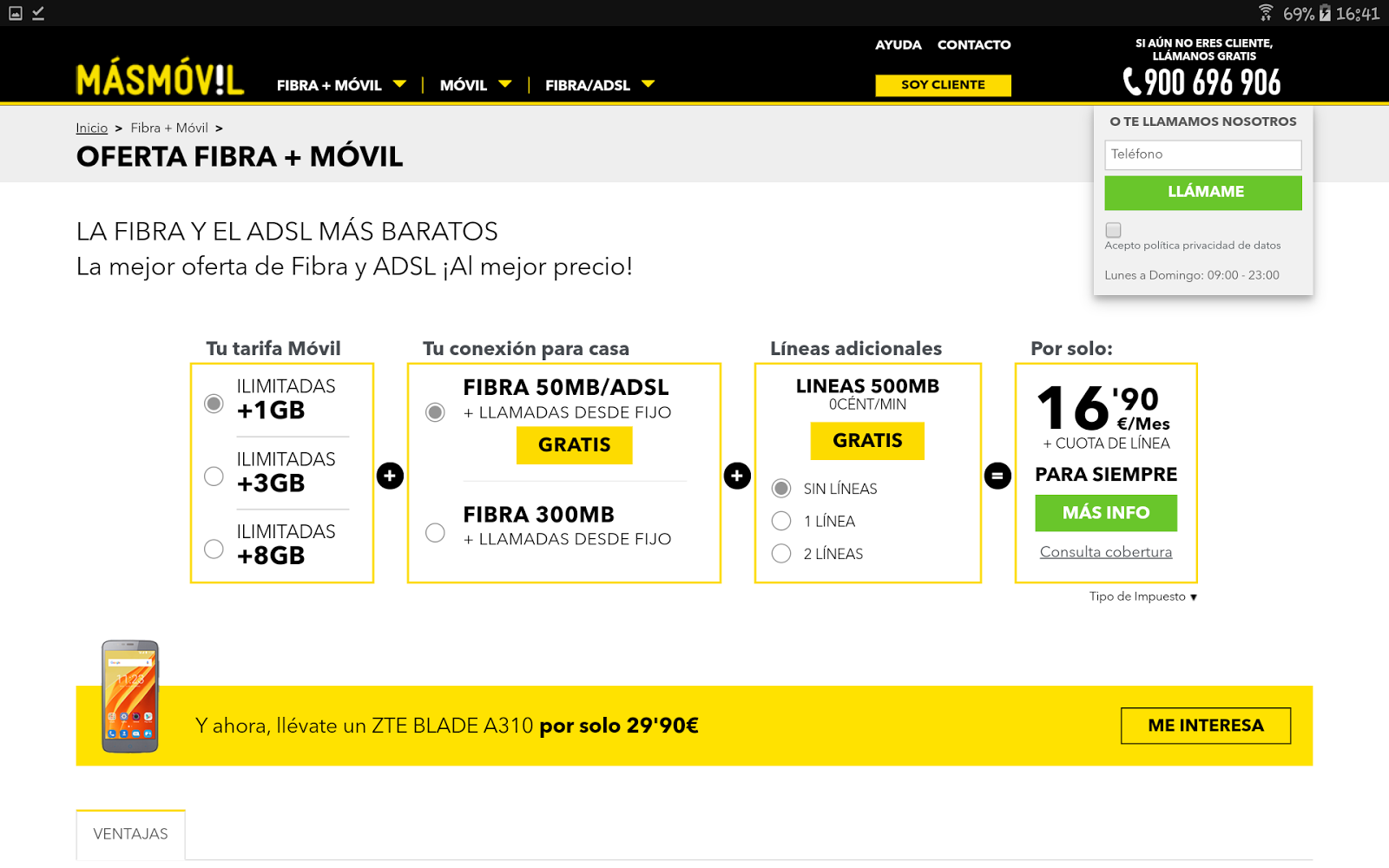This screenshot has height=868, width=1389.
Task: Click the 16'90 €/Mes price
Action: point(1104,408)
